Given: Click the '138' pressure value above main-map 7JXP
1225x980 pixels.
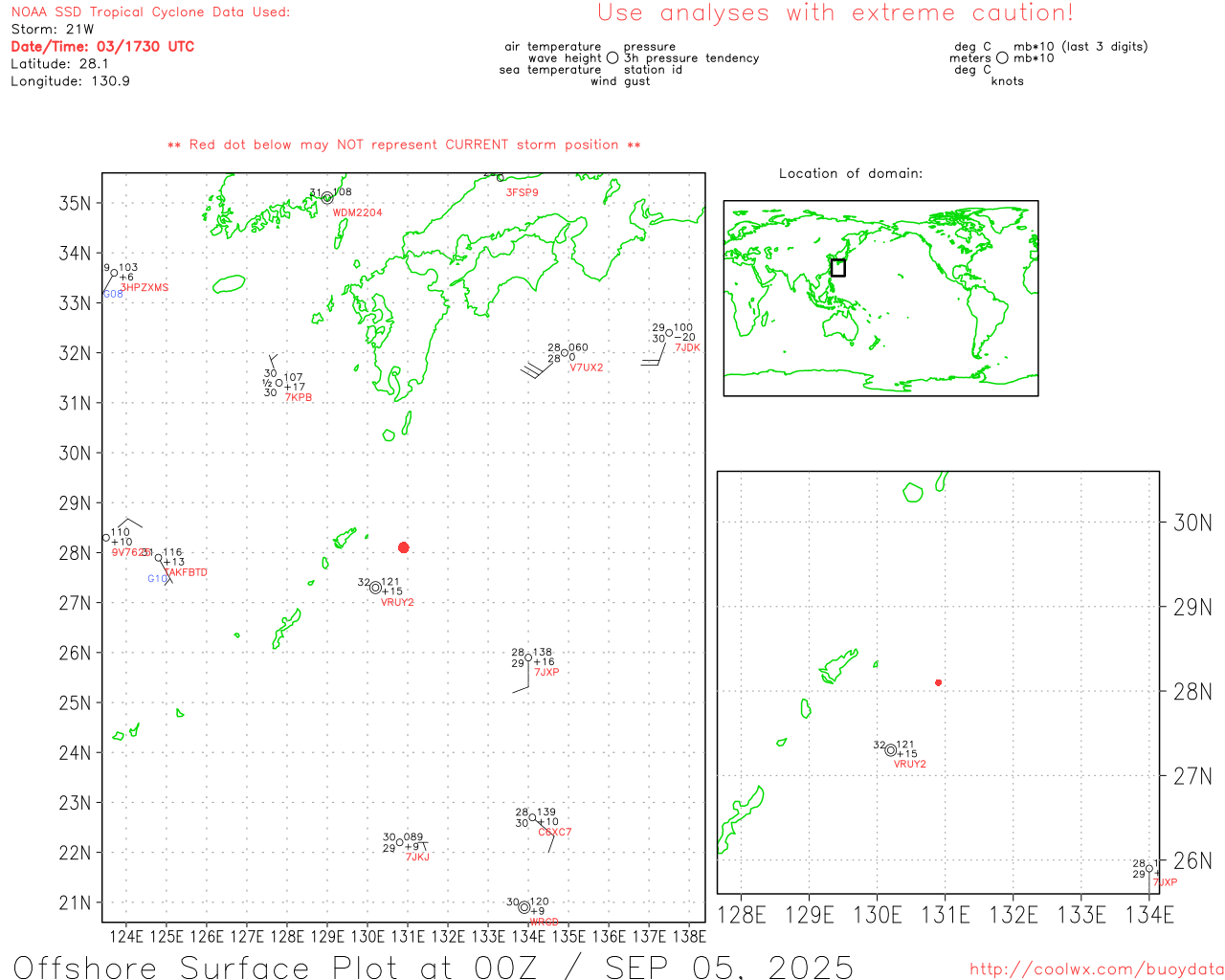Looking at the screenshot, I should click(543, 652).
